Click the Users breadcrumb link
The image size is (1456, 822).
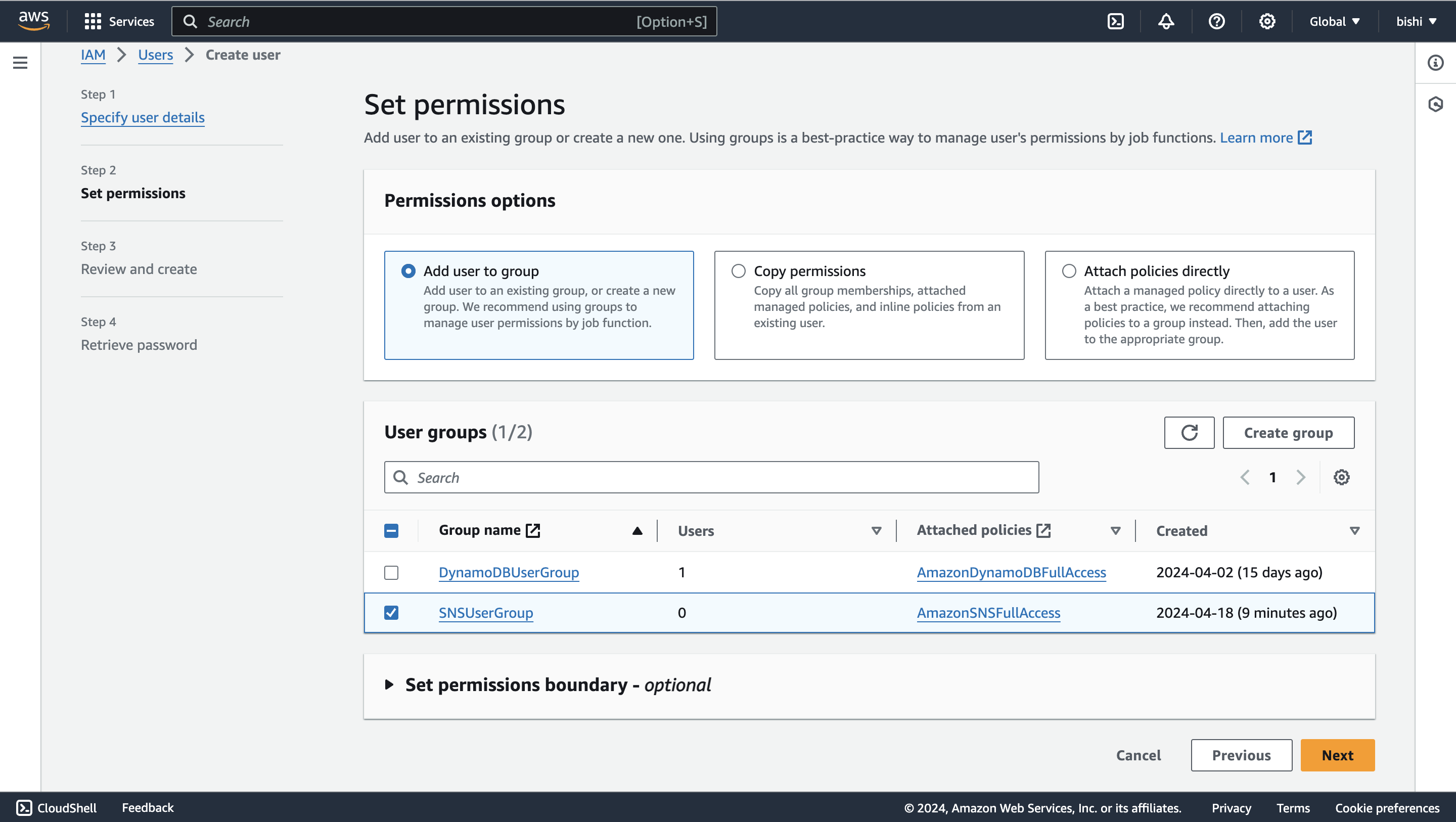click(156, 55)
